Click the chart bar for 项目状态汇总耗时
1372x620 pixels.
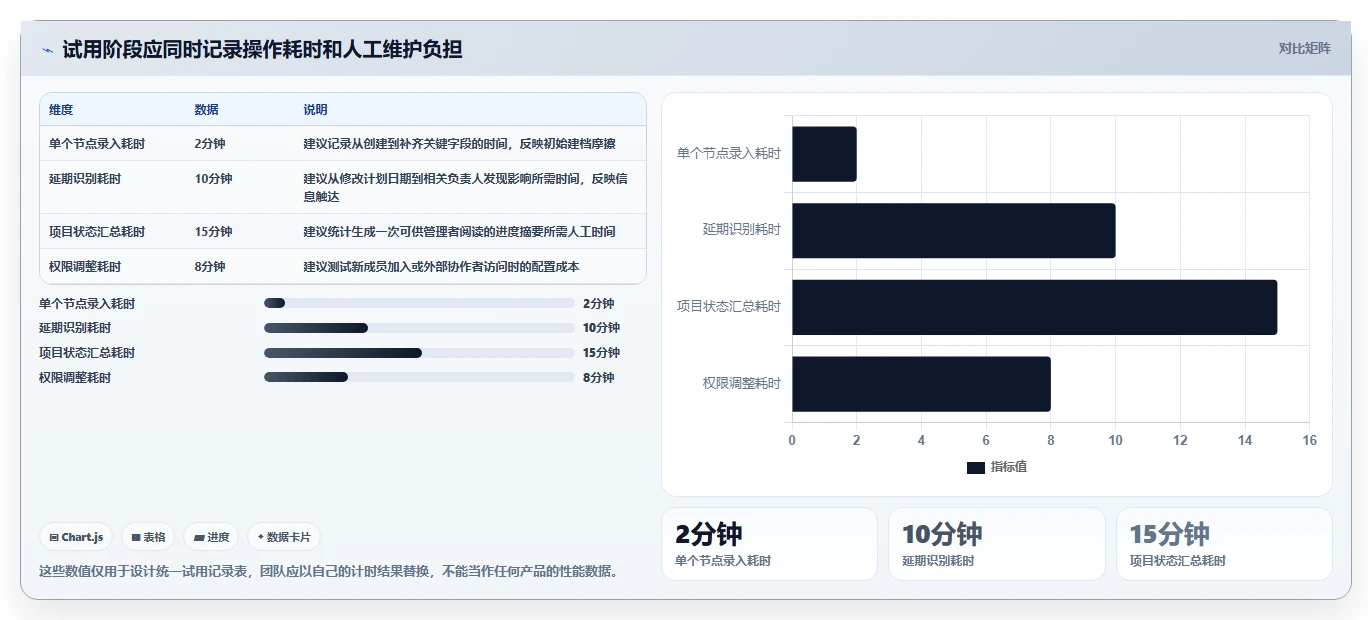click(1034, 307)
